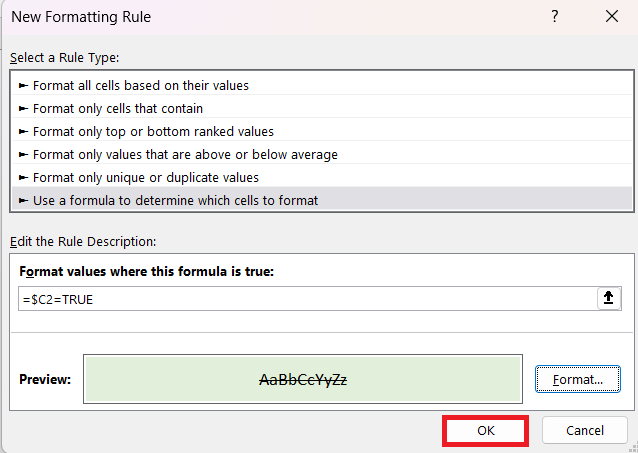
Task: Choose 'Format only top or bottom ranked values'
Action: (322, 131)
